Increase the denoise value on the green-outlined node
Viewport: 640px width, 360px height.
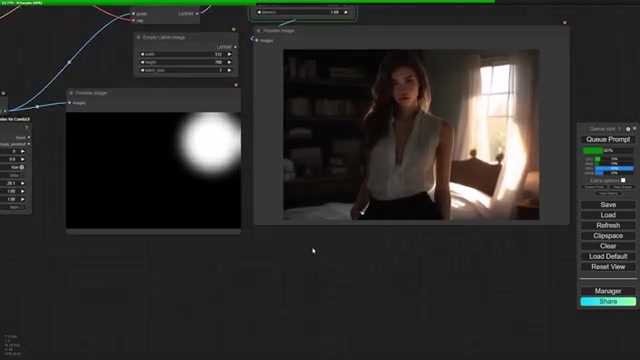pos(346,12)
